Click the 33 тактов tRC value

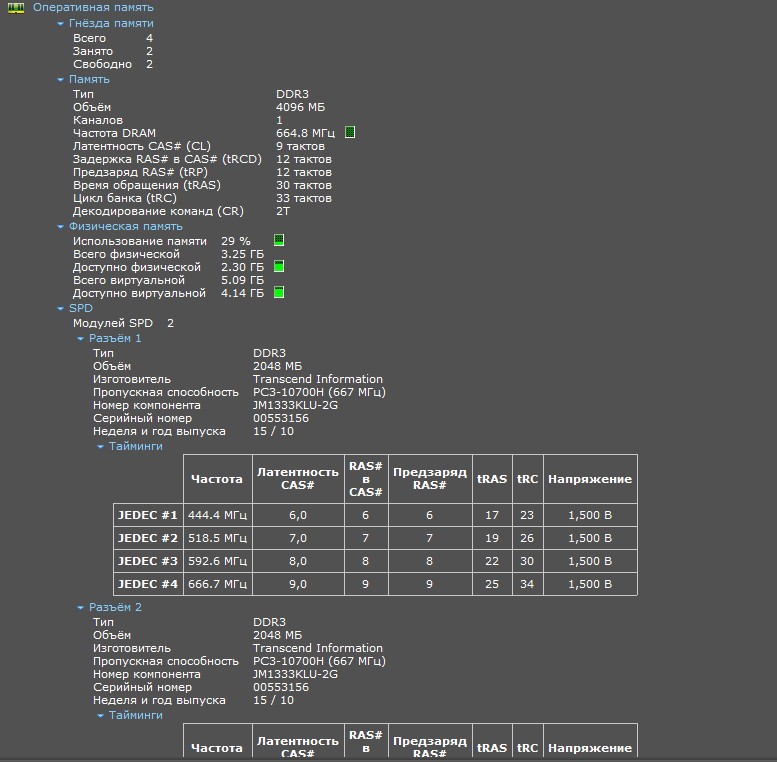click(x=304, y=198)
